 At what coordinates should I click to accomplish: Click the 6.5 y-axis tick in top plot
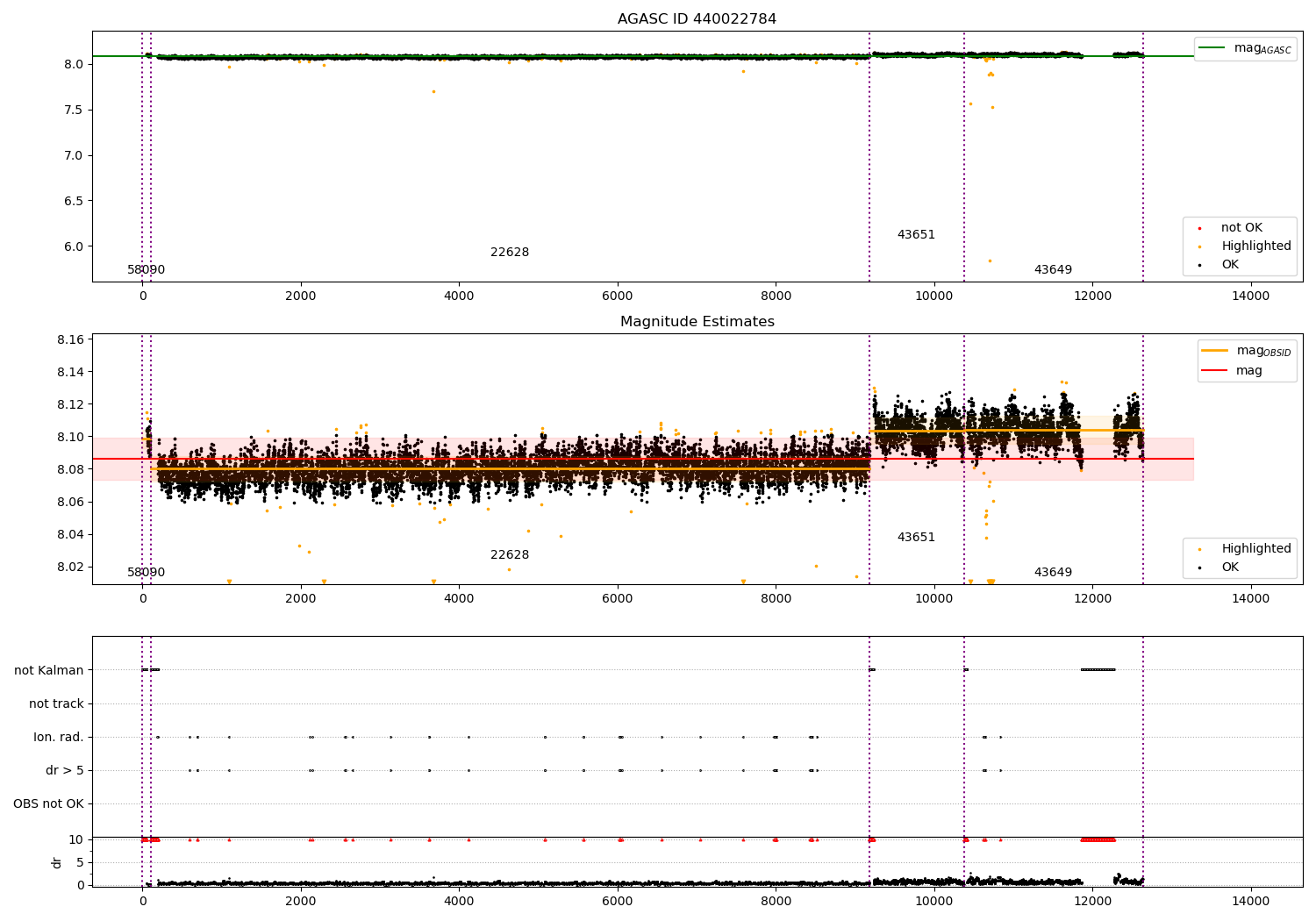(74, 201)
